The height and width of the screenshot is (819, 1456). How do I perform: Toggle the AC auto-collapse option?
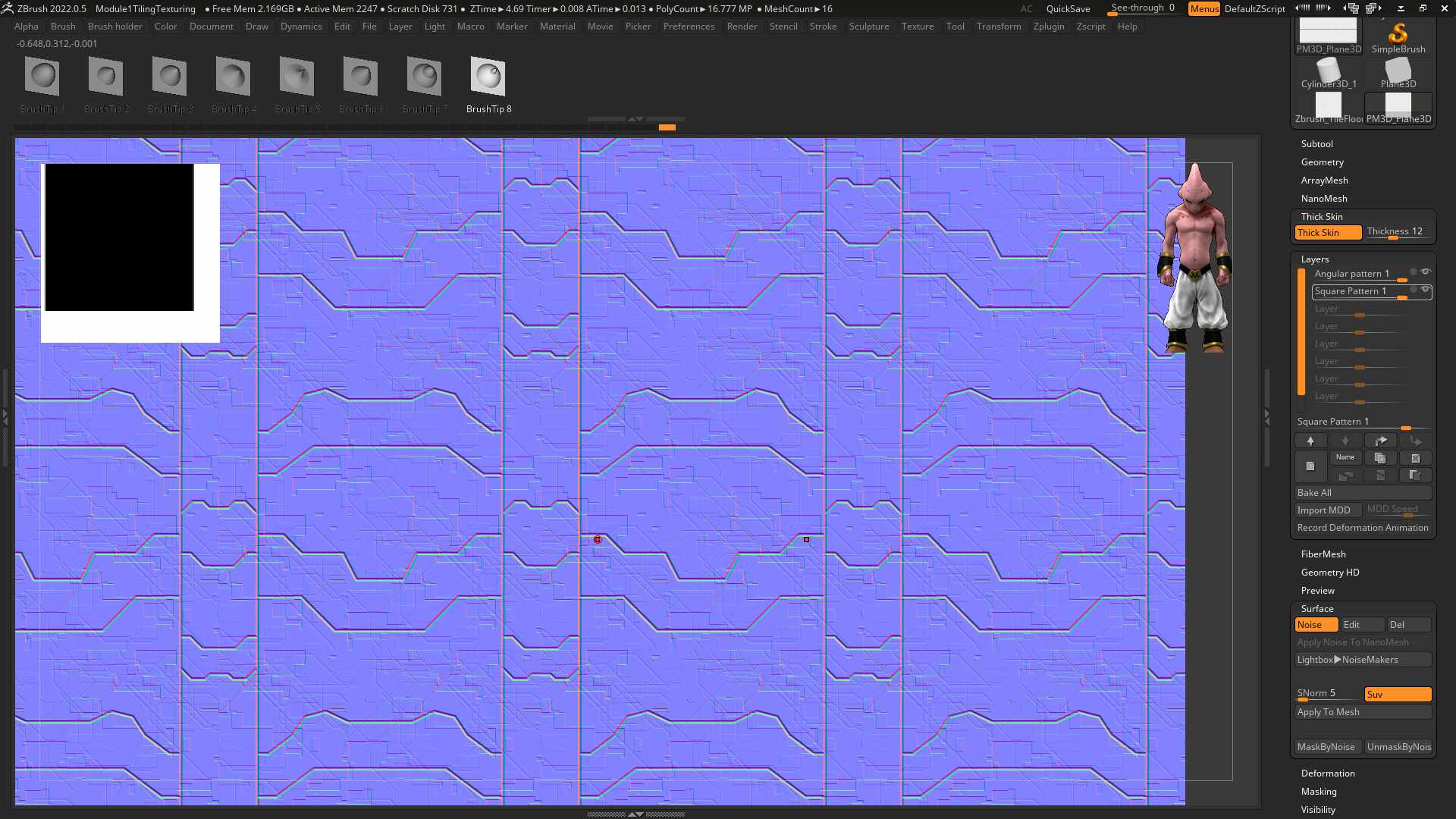pos(1026,9)
